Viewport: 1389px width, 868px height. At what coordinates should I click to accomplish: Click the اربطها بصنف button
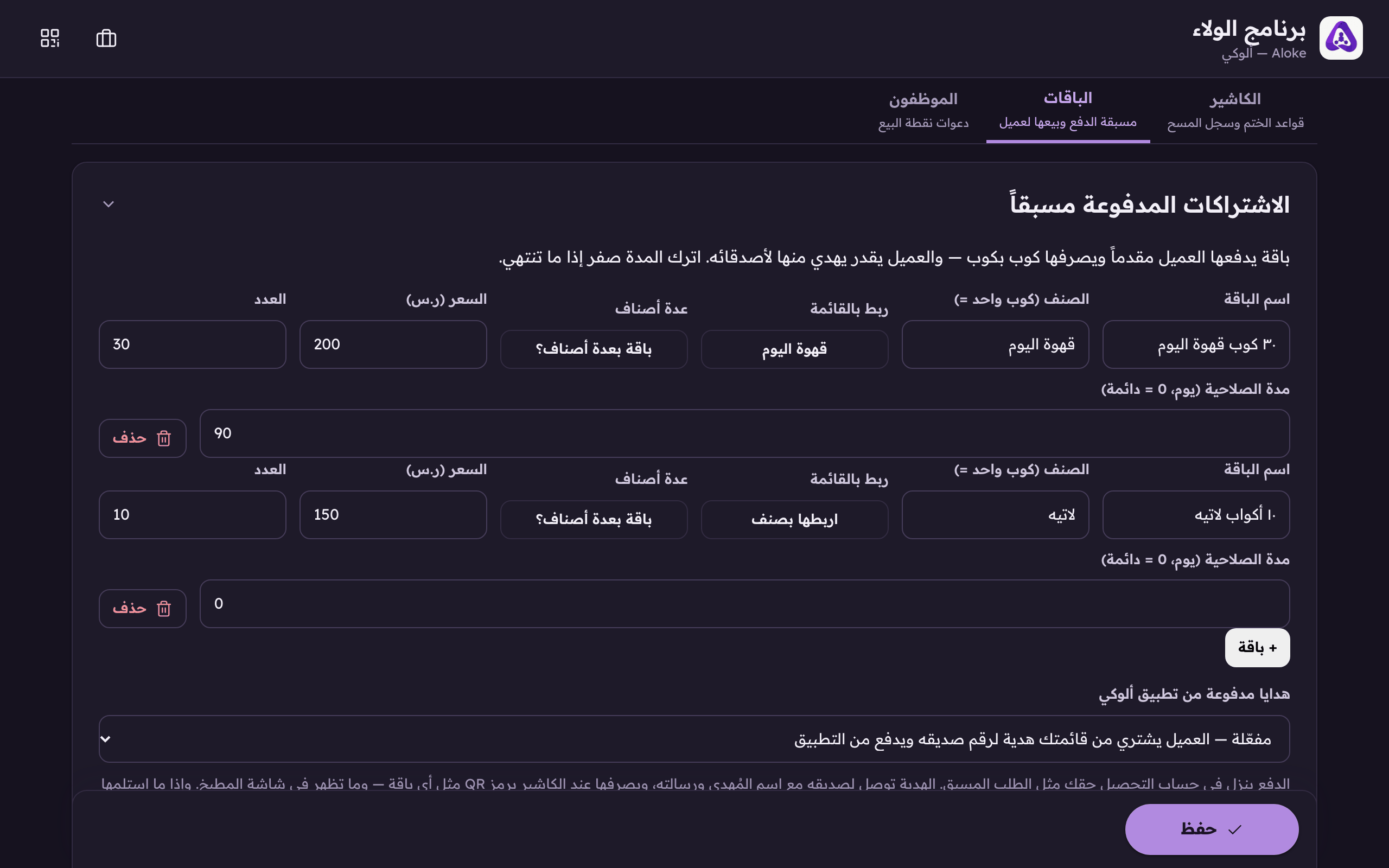(x=794, y=520)
